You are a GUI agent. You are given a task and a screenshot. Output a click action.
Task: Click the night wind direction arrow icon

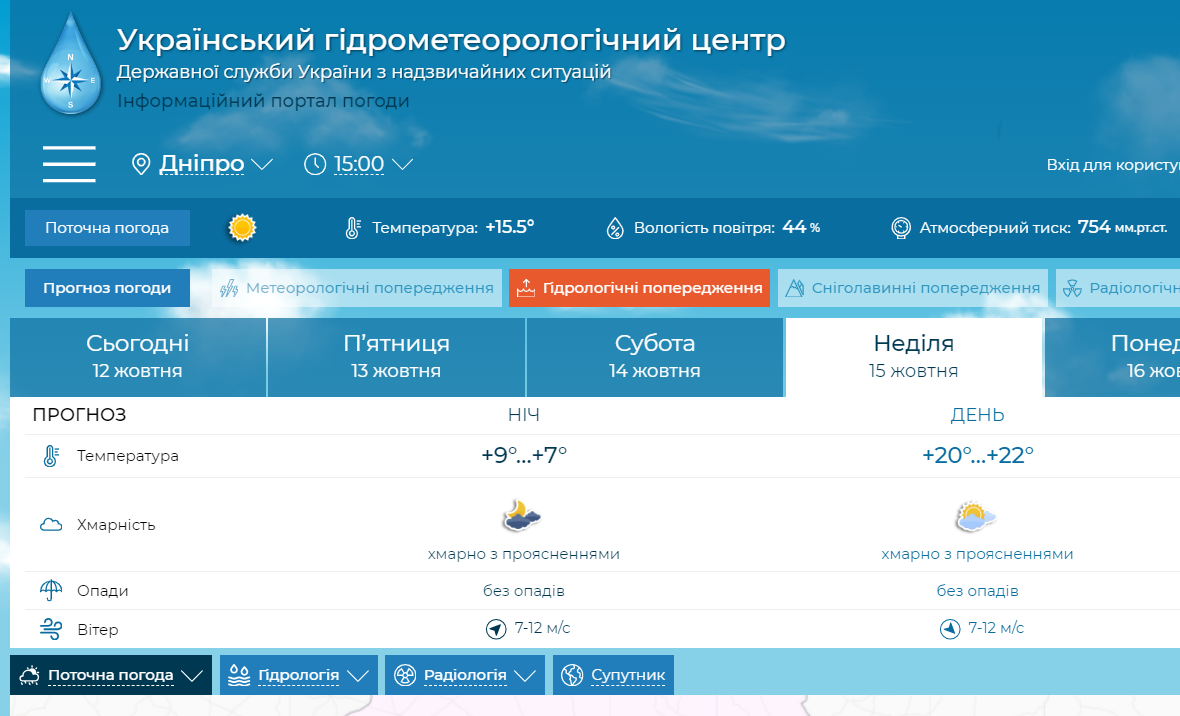496,629
